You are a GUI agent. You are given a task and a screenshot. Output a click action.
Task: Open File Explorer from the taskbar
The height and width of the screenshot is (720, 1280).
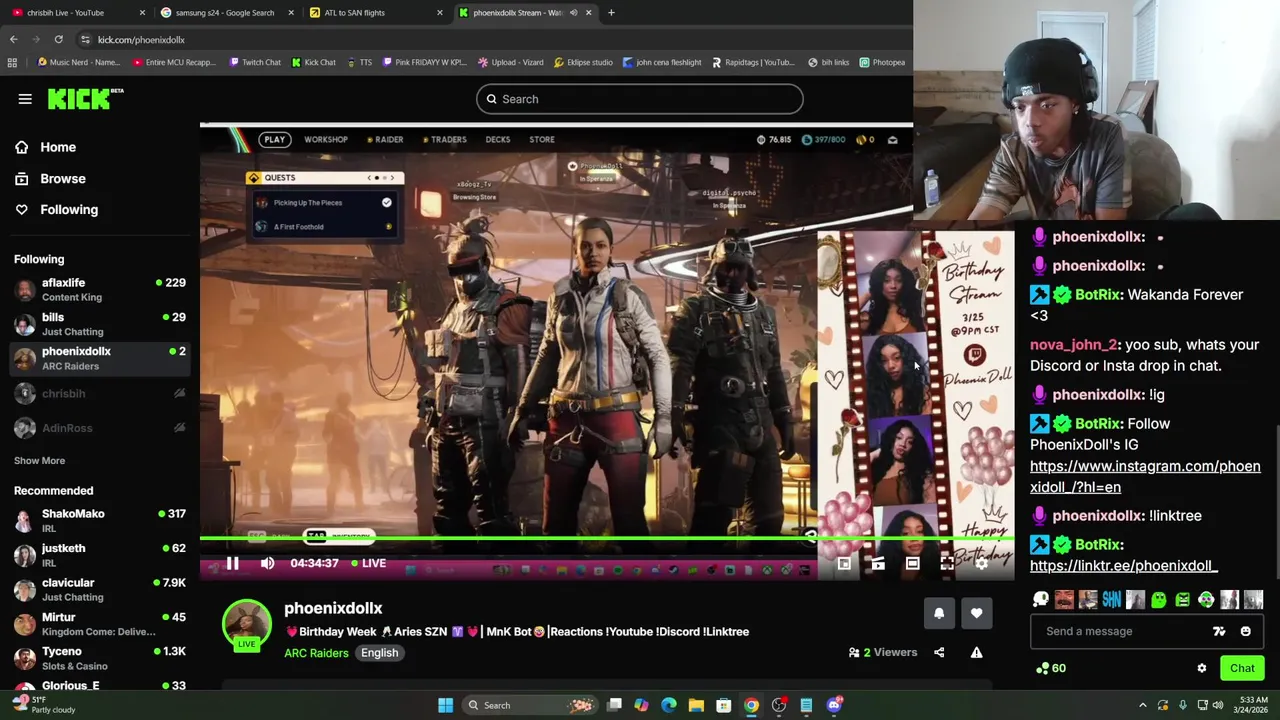tap(696, 705)
